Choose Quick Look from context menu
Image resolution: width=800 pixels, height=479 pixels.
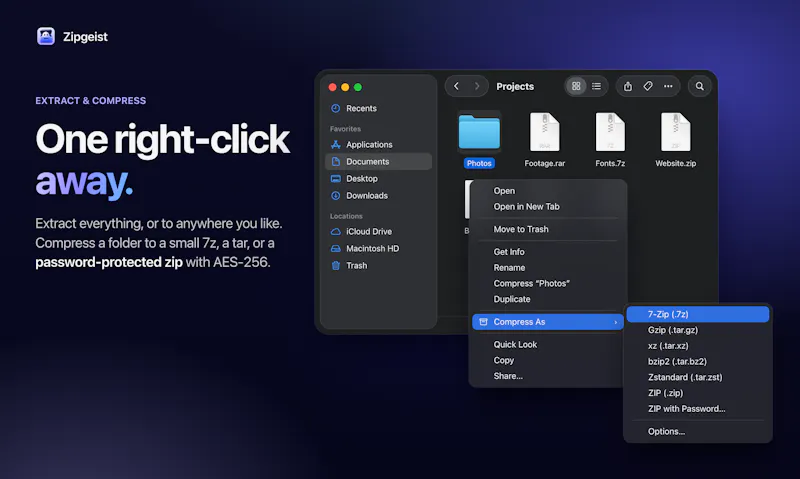click(x=547, y=344)
